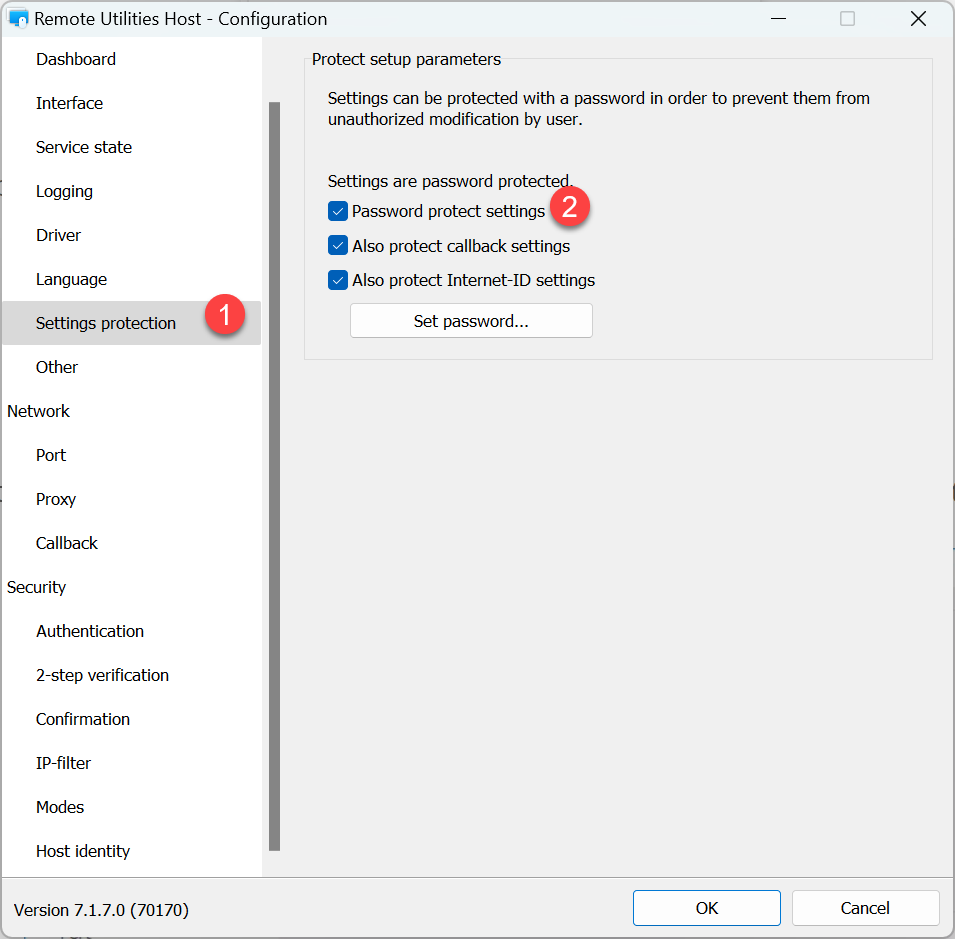Click the Remote Utilities app icon in title bar

click(18, 19)
